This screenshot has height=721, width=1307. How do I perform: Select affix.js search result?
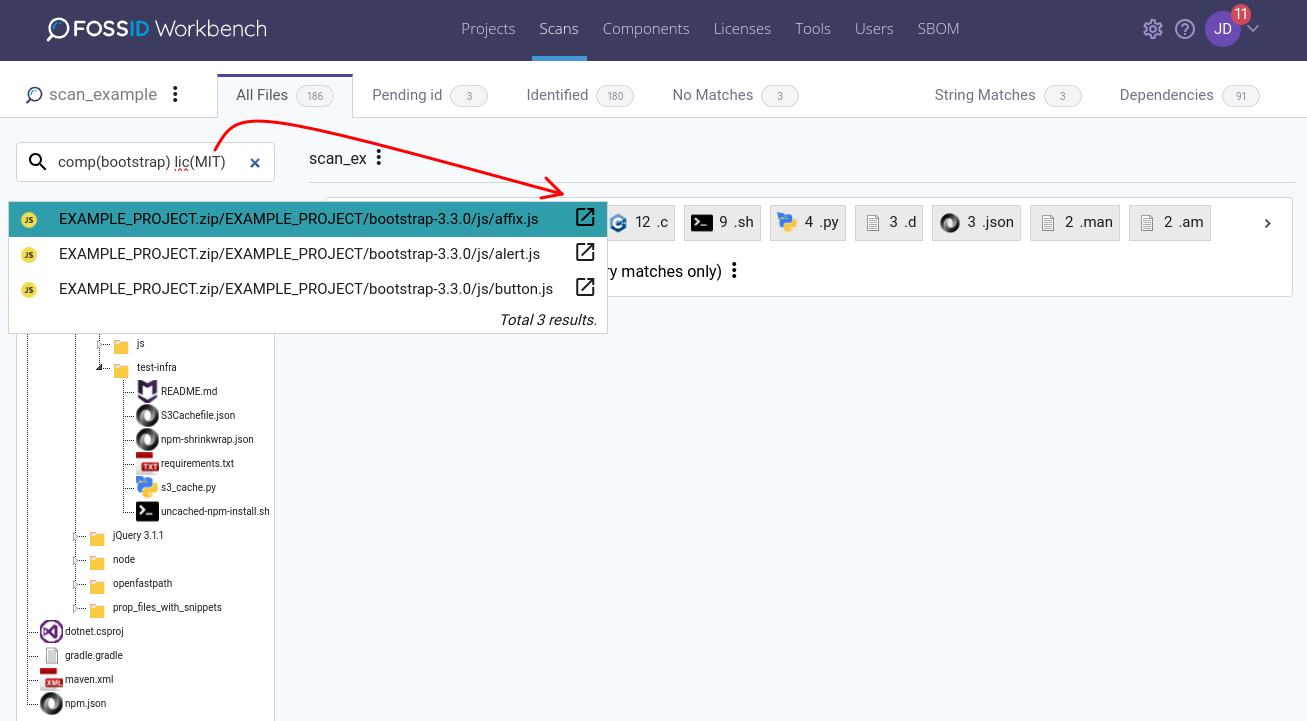[x=308, y=220]
